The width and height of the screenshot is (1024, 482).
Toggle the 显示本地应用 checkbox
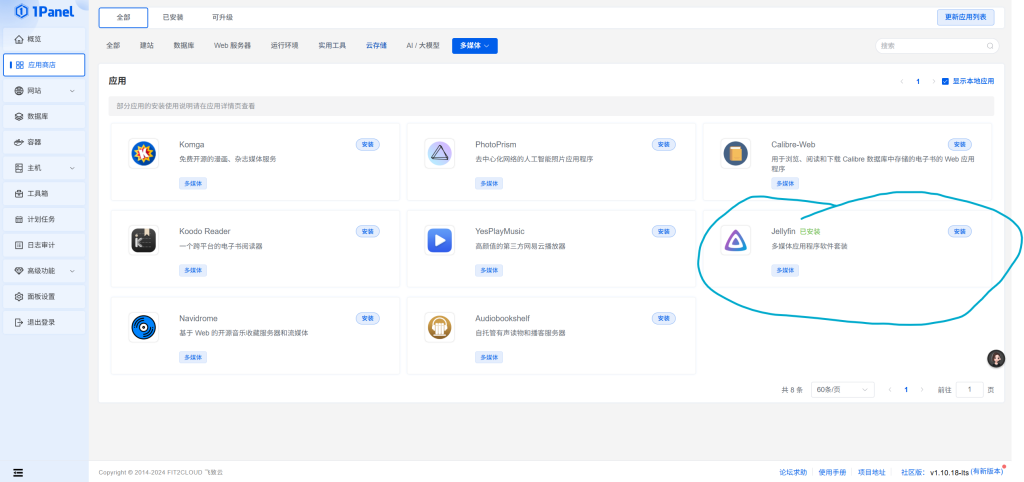pos(946,81)
